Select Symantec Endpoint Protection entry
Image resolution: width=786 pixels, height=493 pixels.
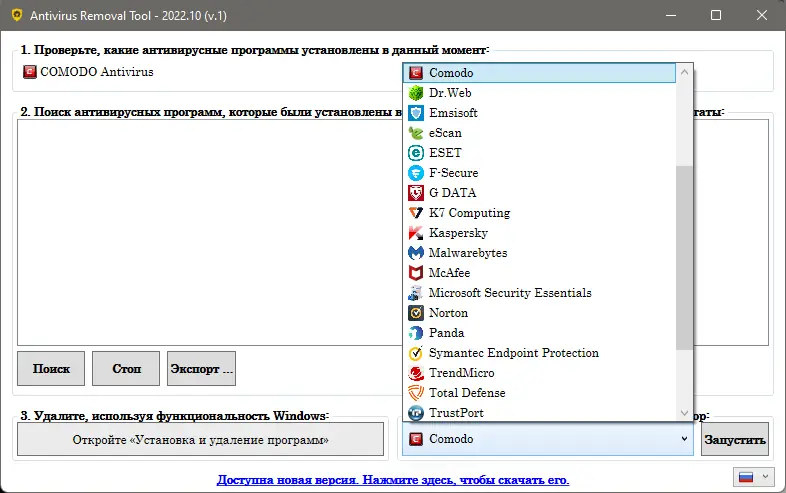(x=539, y=353)
